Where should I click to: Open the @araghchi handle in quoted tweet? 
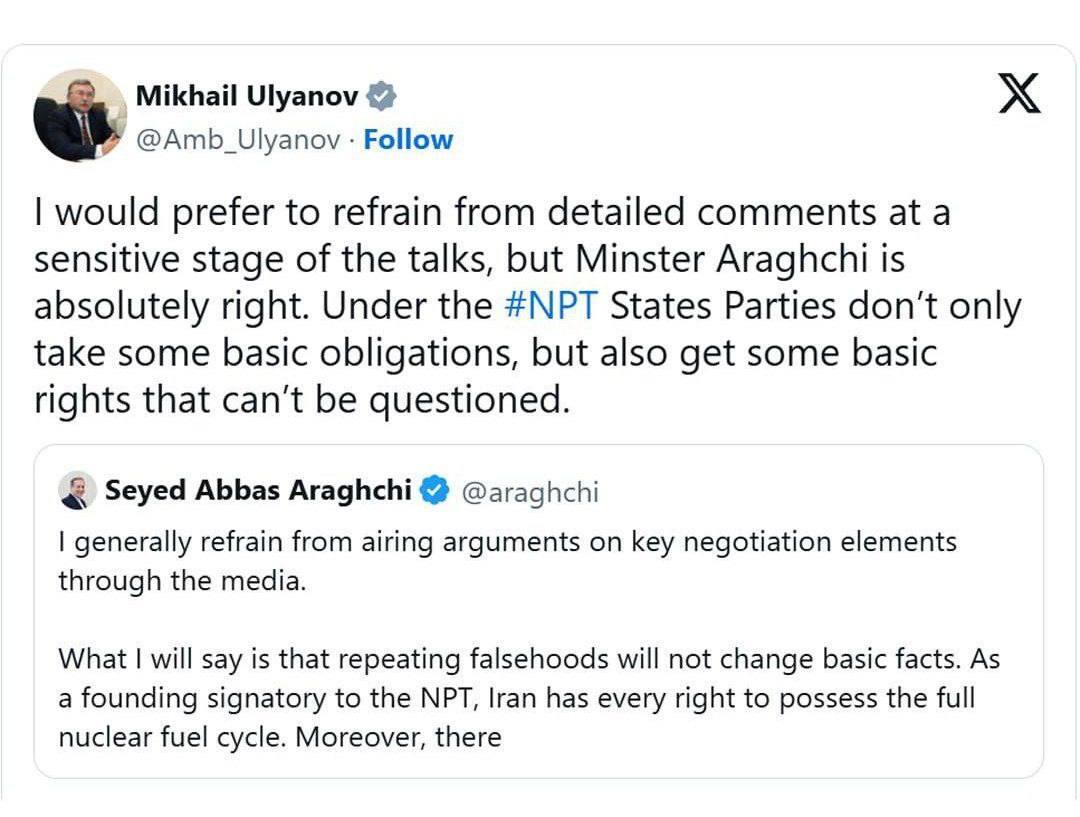click(529, 492)
